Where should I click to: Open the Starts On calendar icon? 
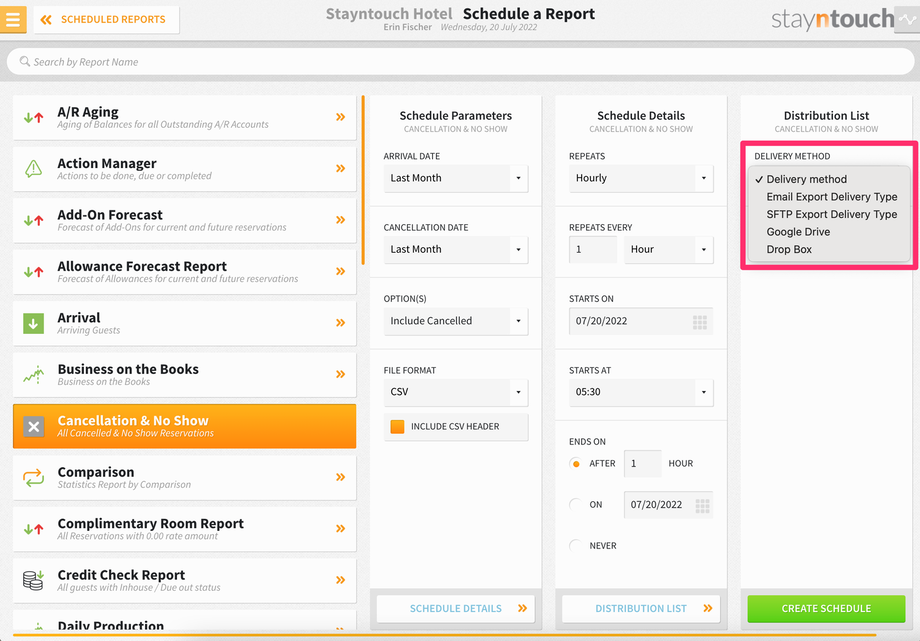[699, 322]
